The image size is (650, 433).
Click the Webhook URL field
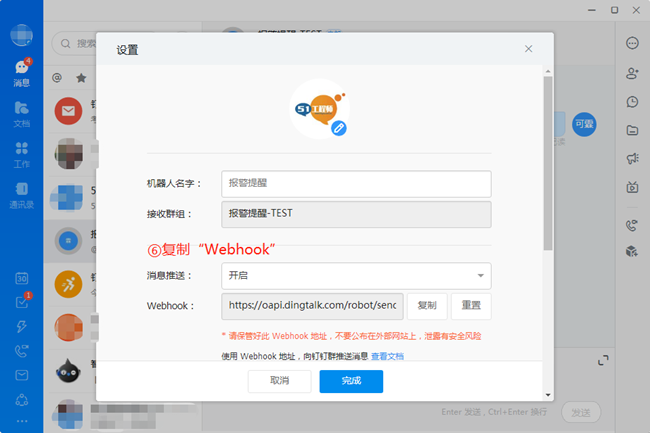click(313, 306)
